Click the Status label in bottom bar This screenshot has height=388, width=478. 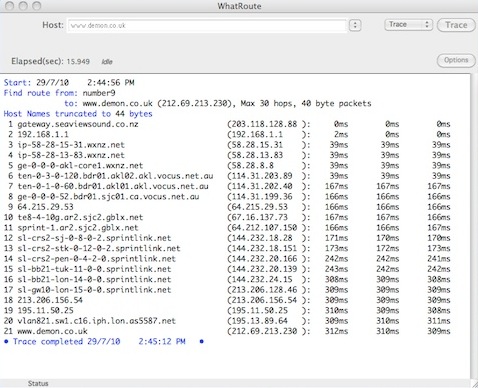38,383
